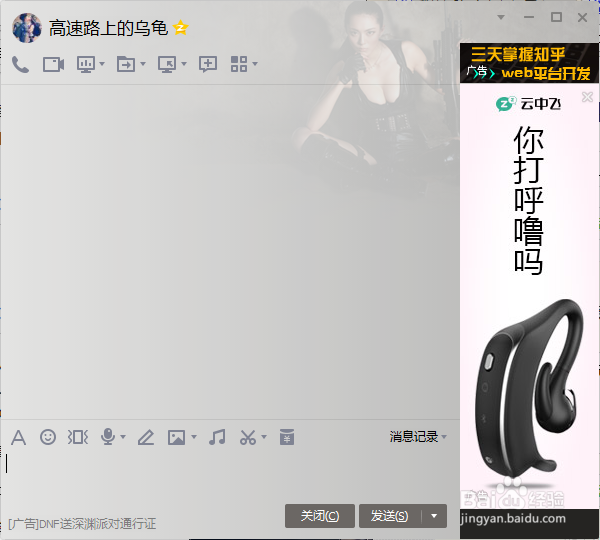
Task: Click into the message input box
Action: tap(230, 476)
